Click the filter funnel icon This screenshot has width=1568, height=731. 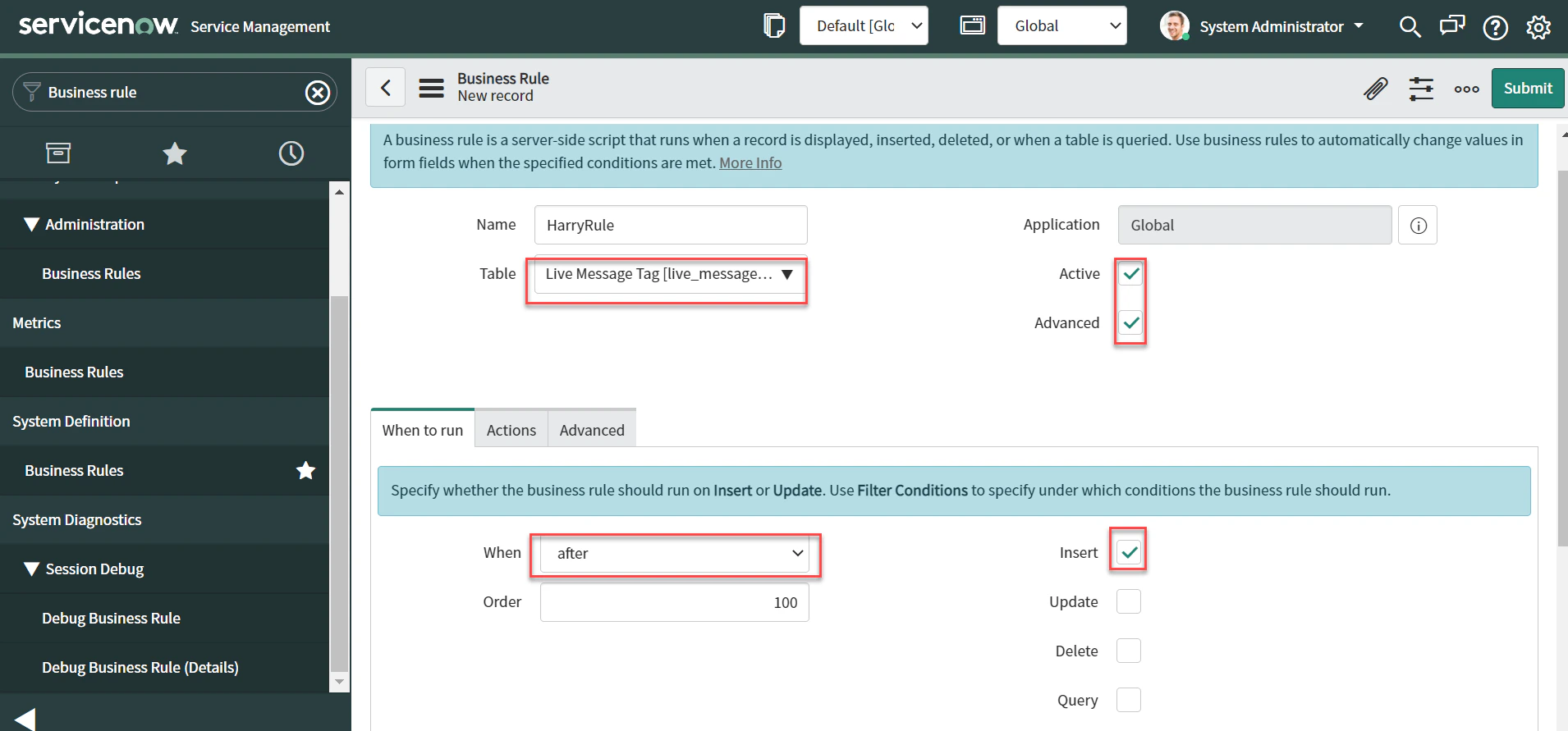coord(32,91)
